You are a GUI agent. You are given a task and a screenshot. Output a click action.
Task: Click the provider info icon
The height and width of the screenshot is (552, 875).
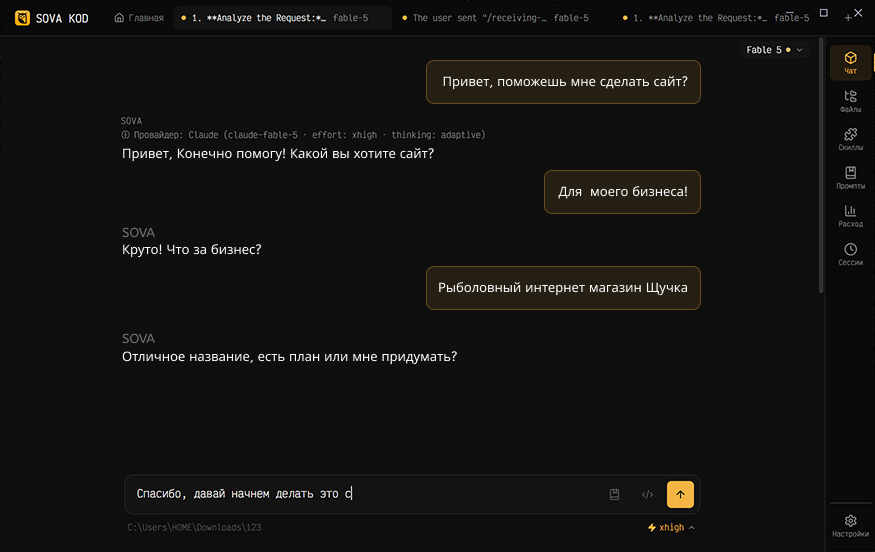[126, 135]
